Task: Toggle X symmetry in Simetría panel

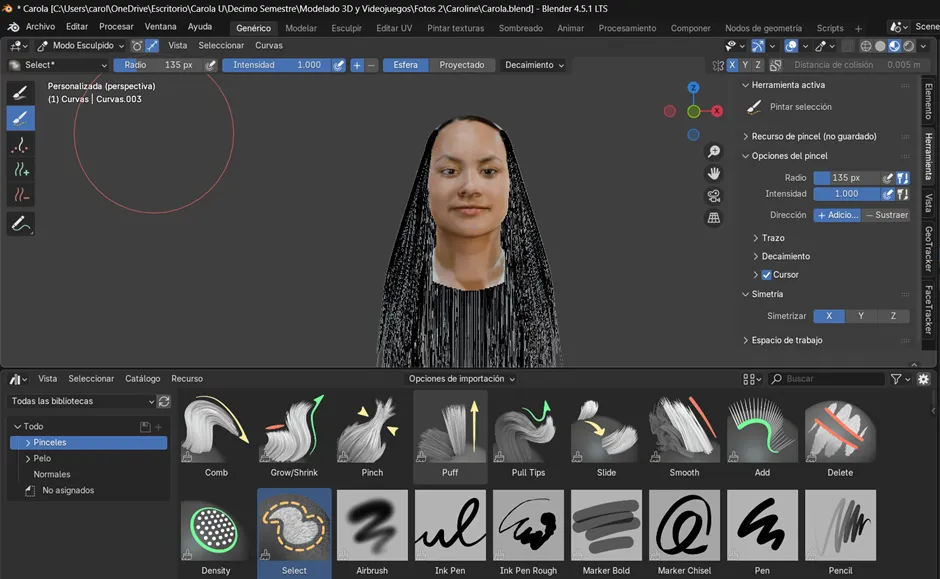Action: 828,316
